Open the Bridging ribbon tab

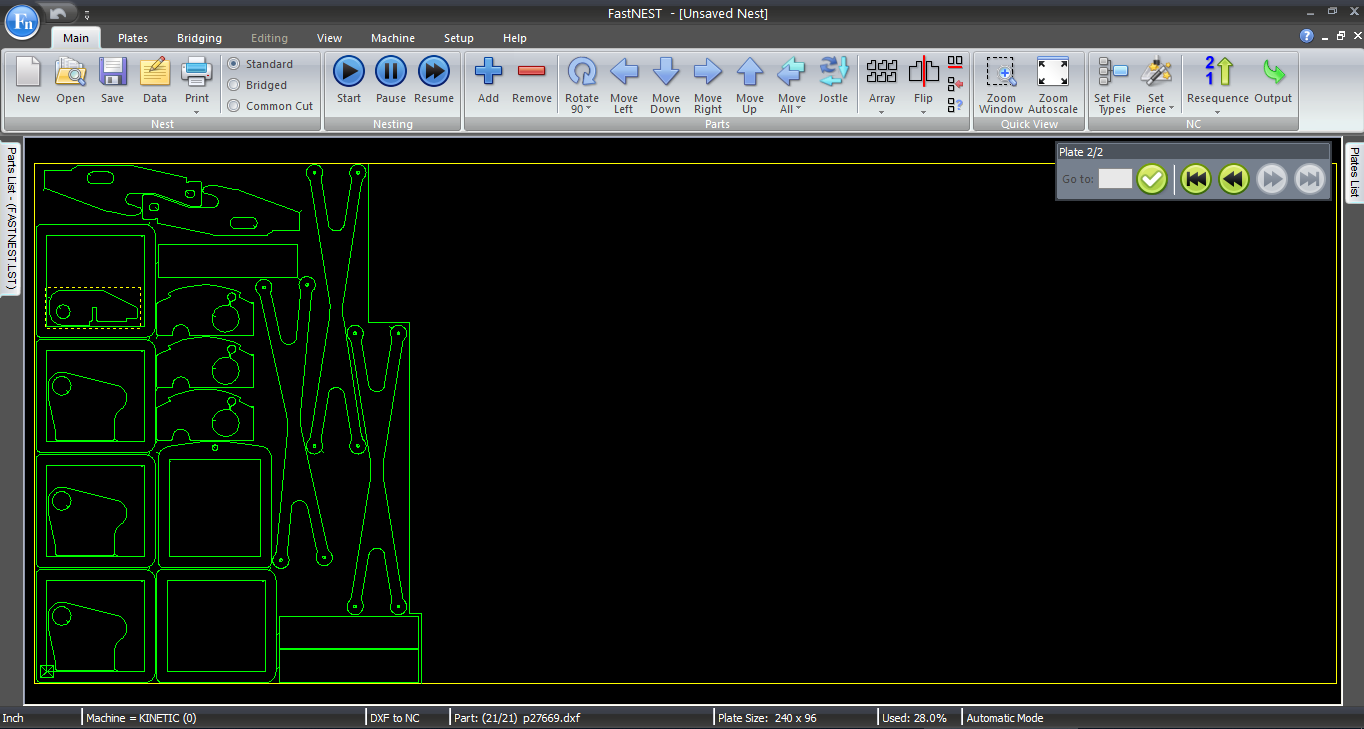pos(200,38)
